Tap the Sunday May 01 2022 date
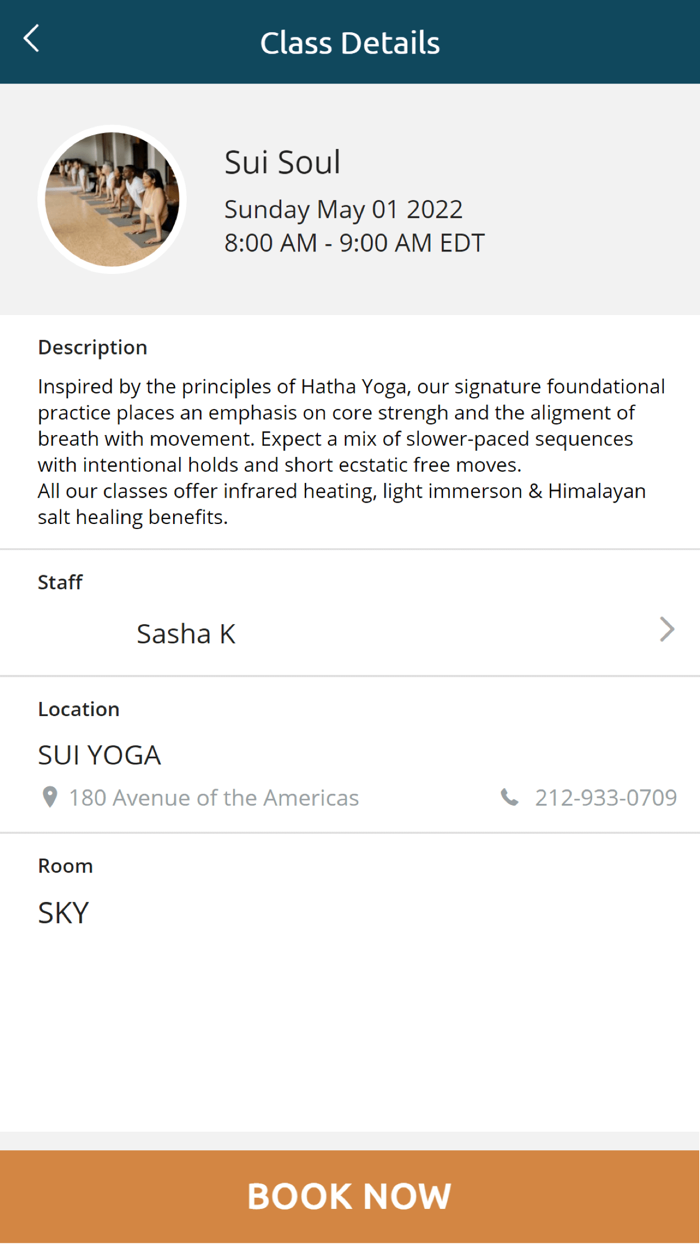 pos(343,209)
